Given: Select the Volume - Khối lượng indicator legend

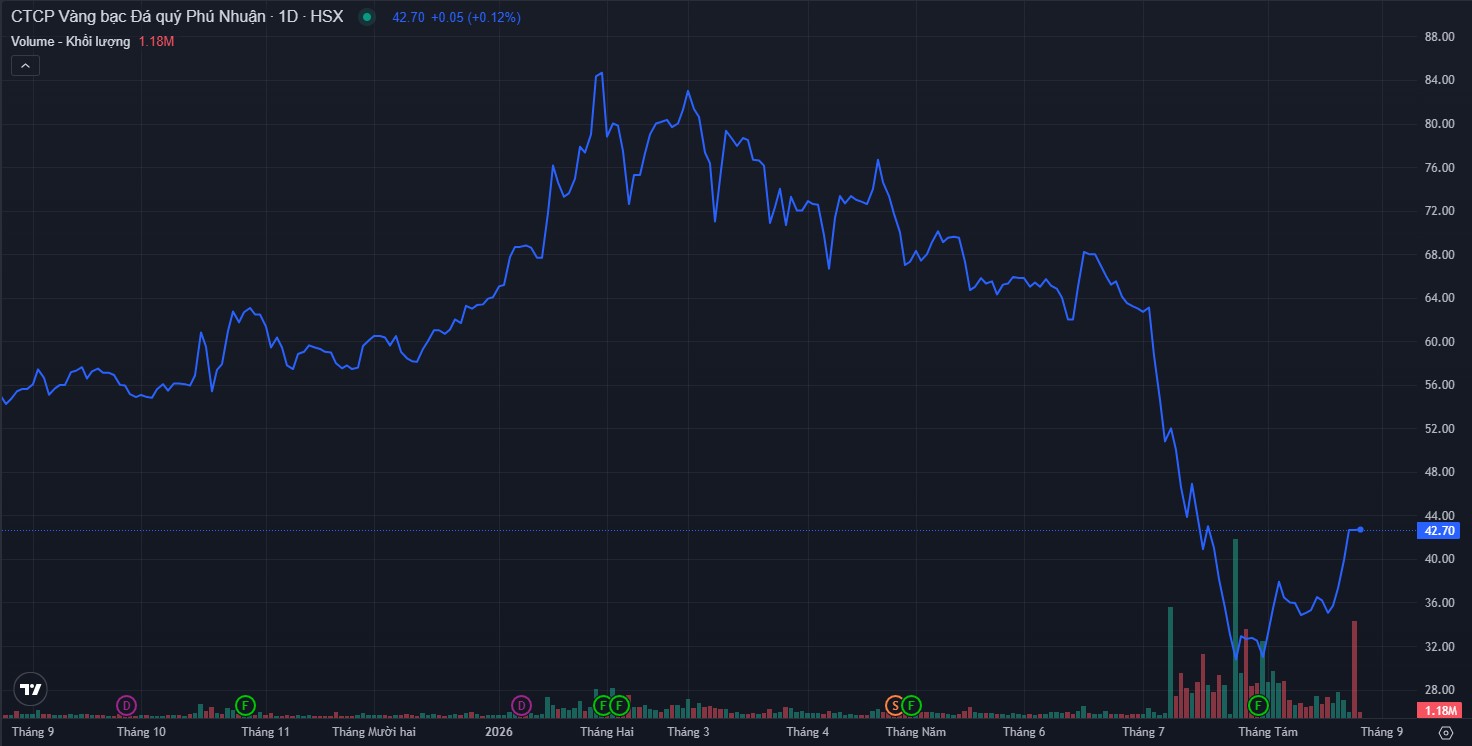Looking at the screenshot, I should 70,42.
